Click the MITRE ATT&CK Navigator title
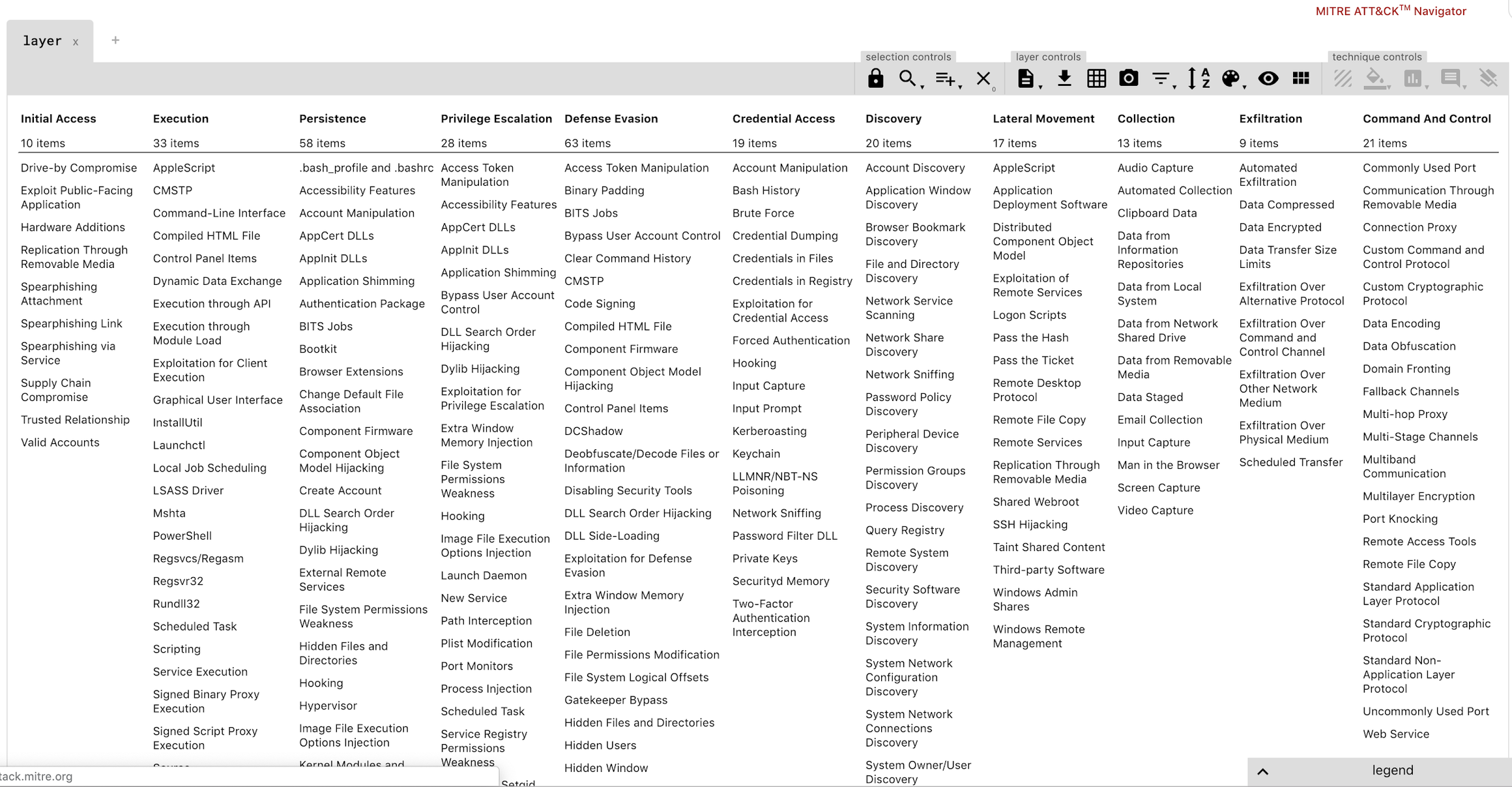 coord(1390,11)
